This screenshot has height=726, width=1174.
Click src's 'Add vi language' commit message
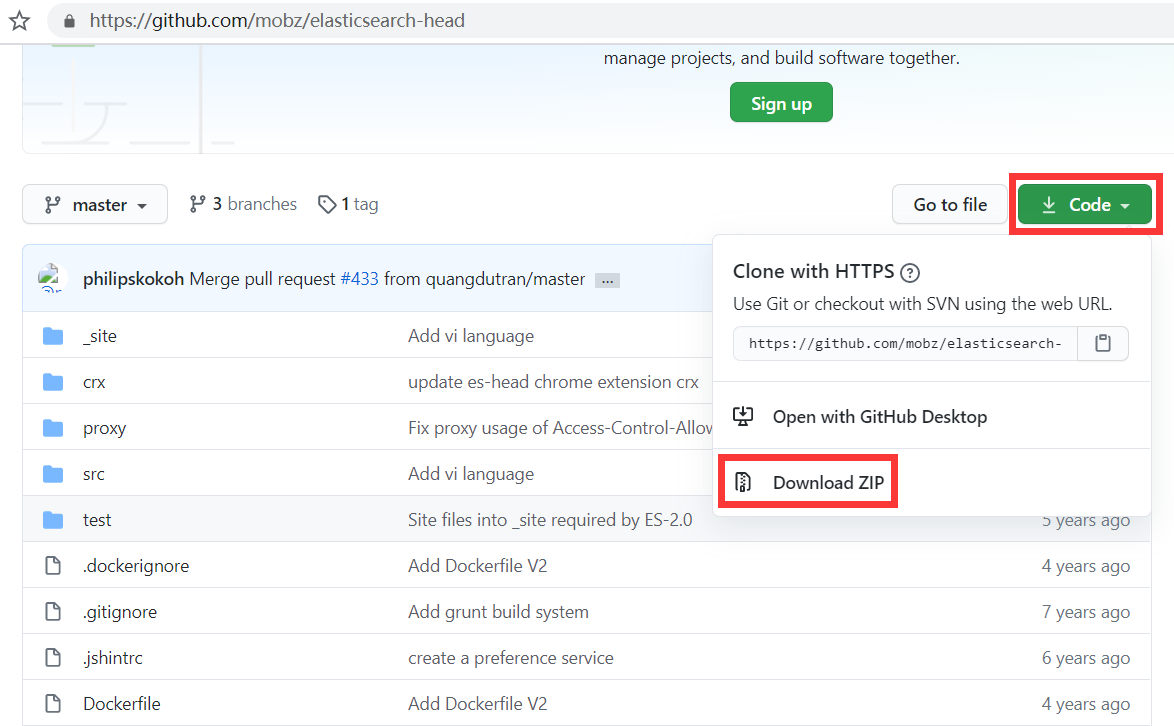click(471, 474)
